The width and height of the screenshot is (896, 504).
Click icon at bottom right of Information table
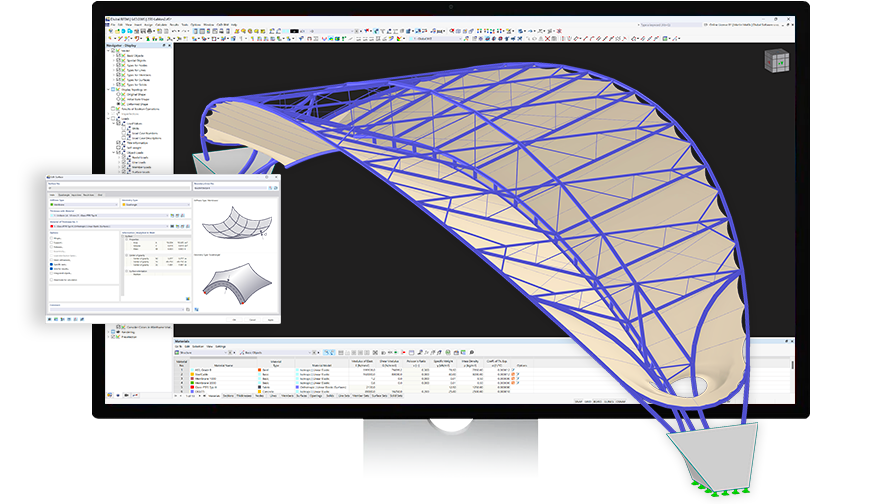(188, 299)
